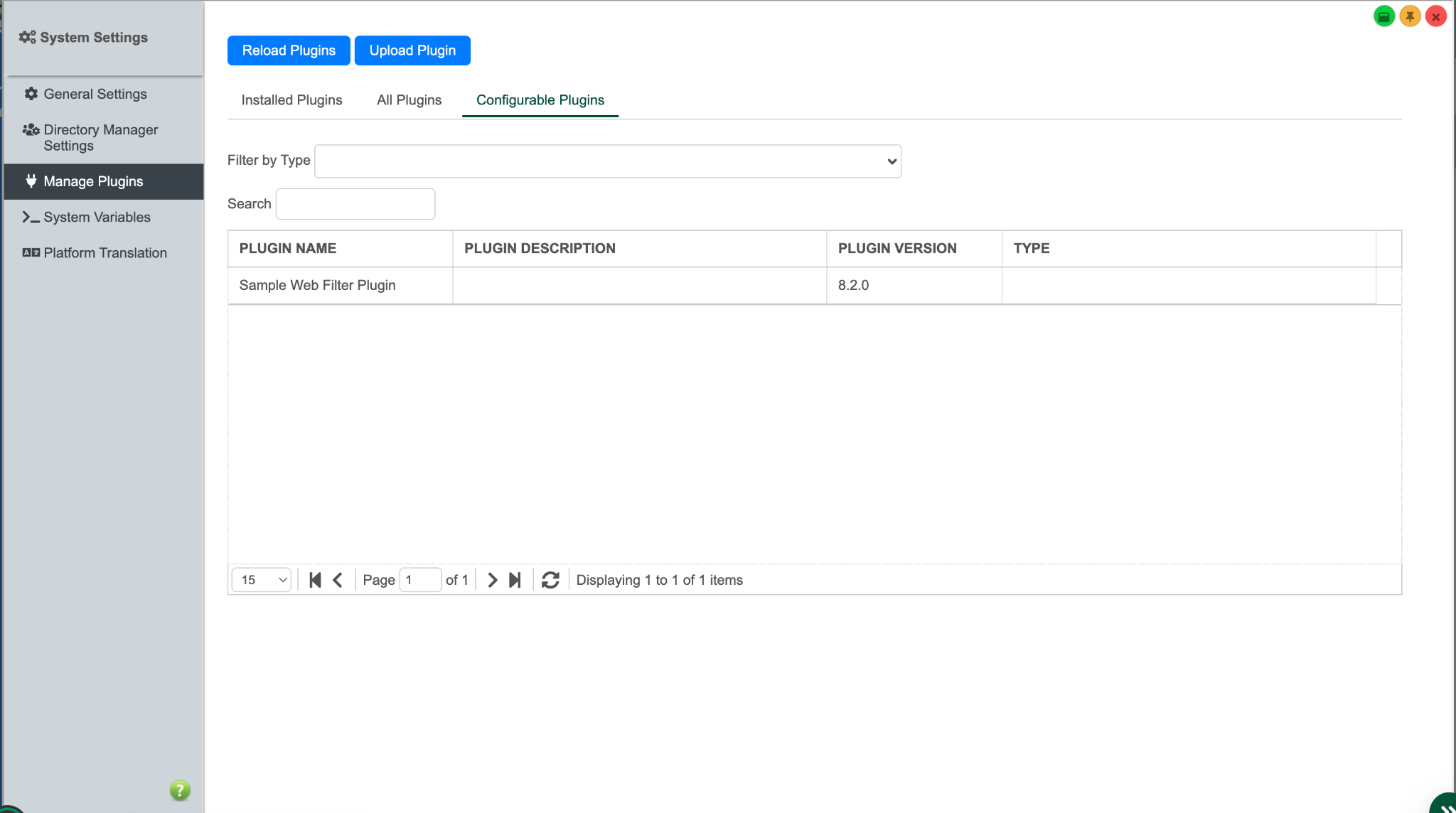1456x813 pixels.
Task: Open the Filter by Type dropdown
Action: (608, 161)
